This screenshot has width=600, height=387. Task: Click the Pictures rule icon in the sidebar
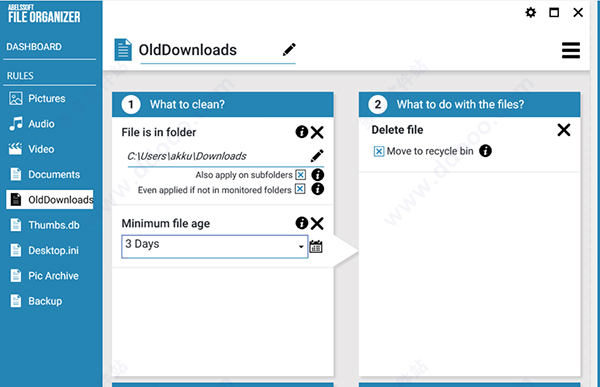[x=16, y=98]
